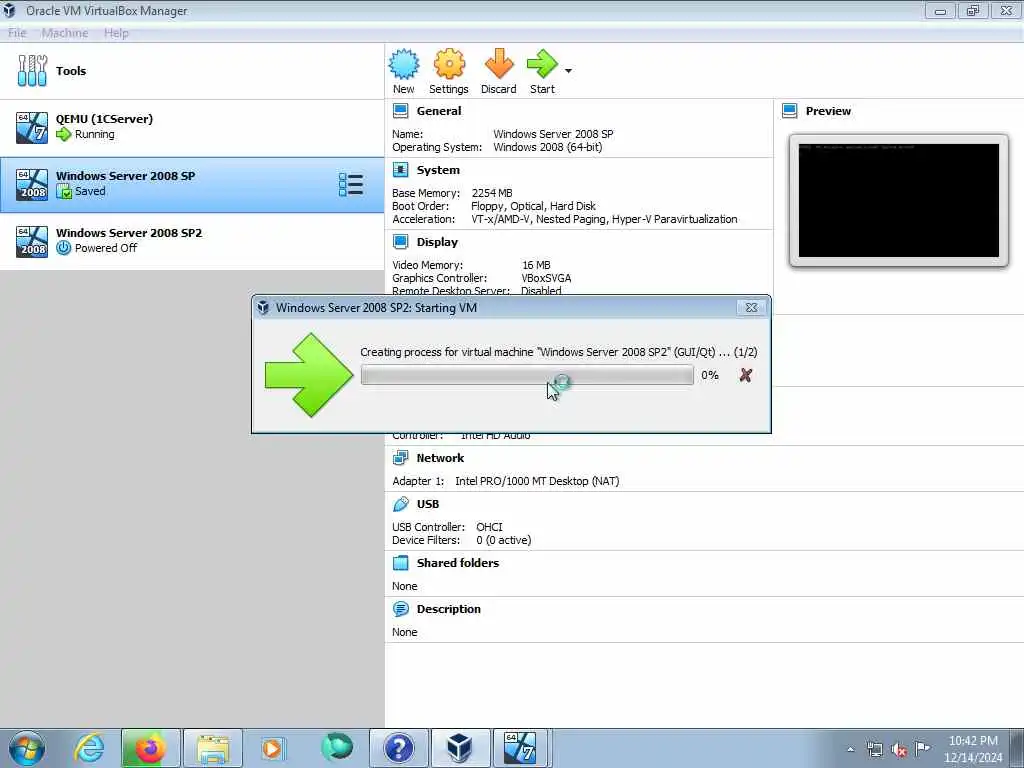Viewport: 1024px width, 768px height.
Task: Click the '2254 MB' base memory value
Action: [x=492, y=193]
